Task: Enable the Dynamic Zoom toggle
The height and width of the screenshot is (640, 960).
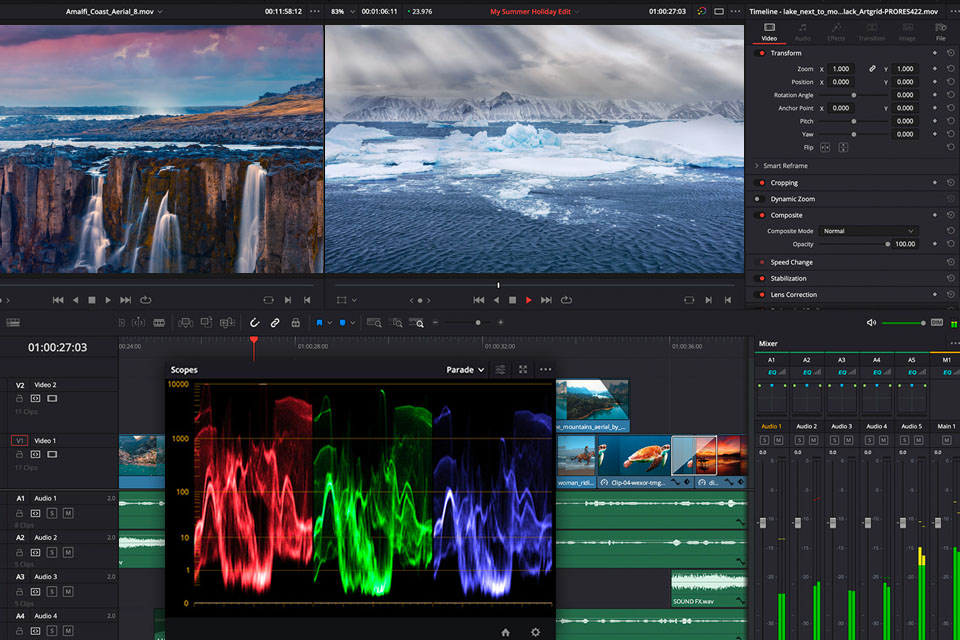Action: point(759,199)
